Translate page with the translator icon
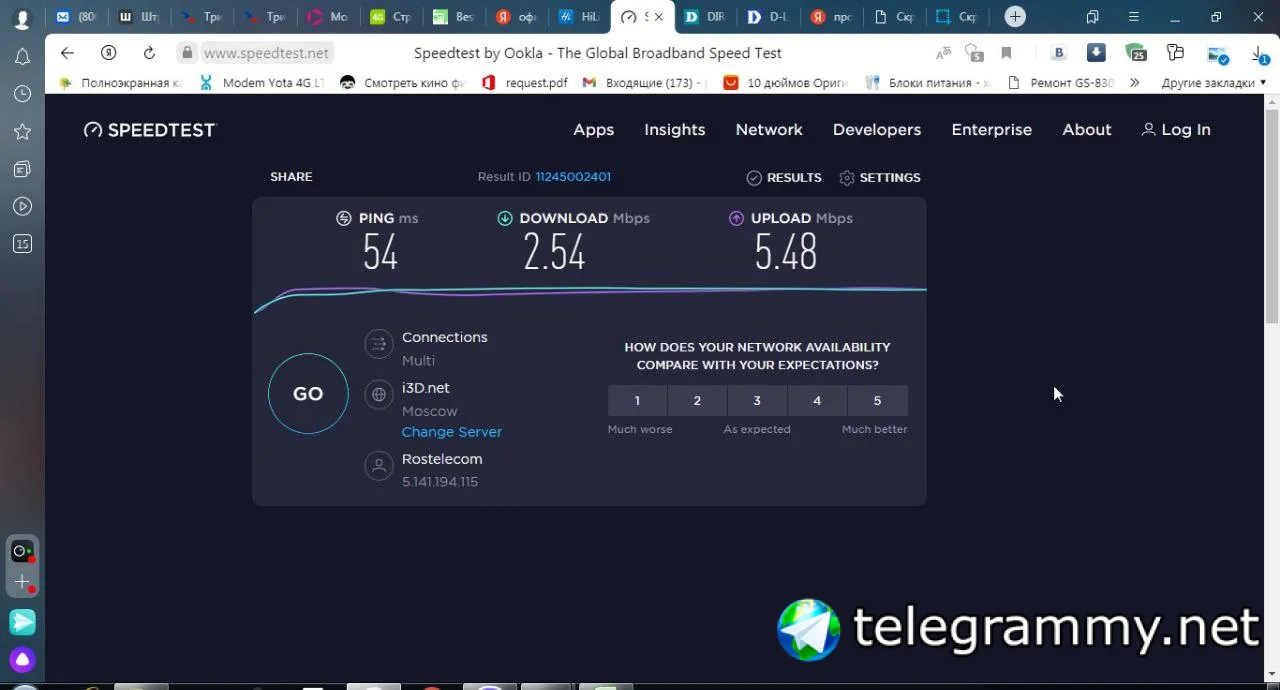 (x=943, y=53)
